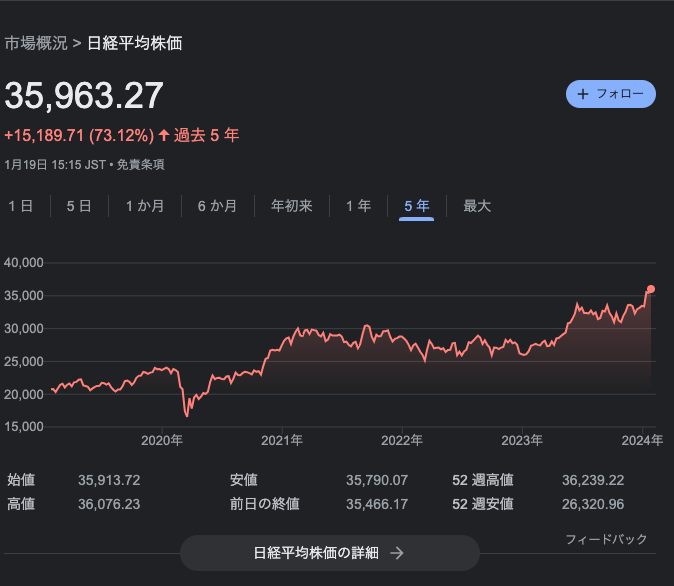Click the 2022年 axis label
The image size is (674, 586).
[401, 440]
